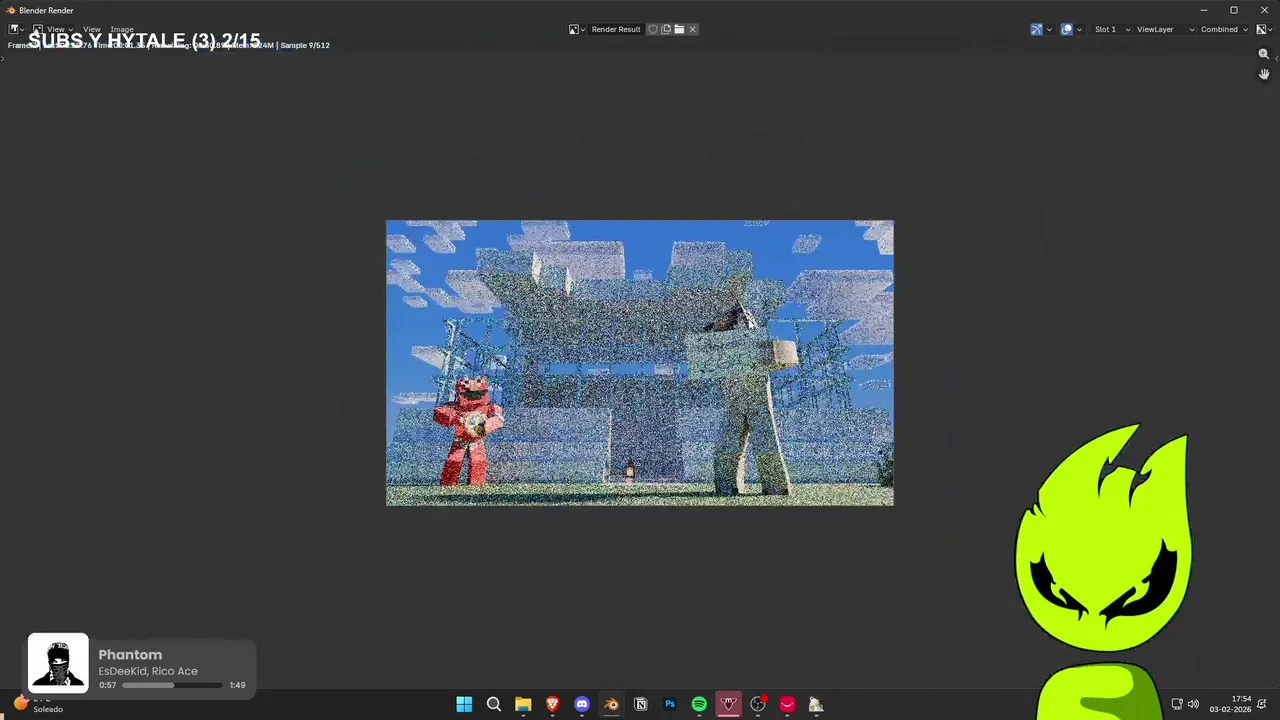1280x720 pixels.
Task: Click the last taskbar app icon
Action: pos(816,704)
